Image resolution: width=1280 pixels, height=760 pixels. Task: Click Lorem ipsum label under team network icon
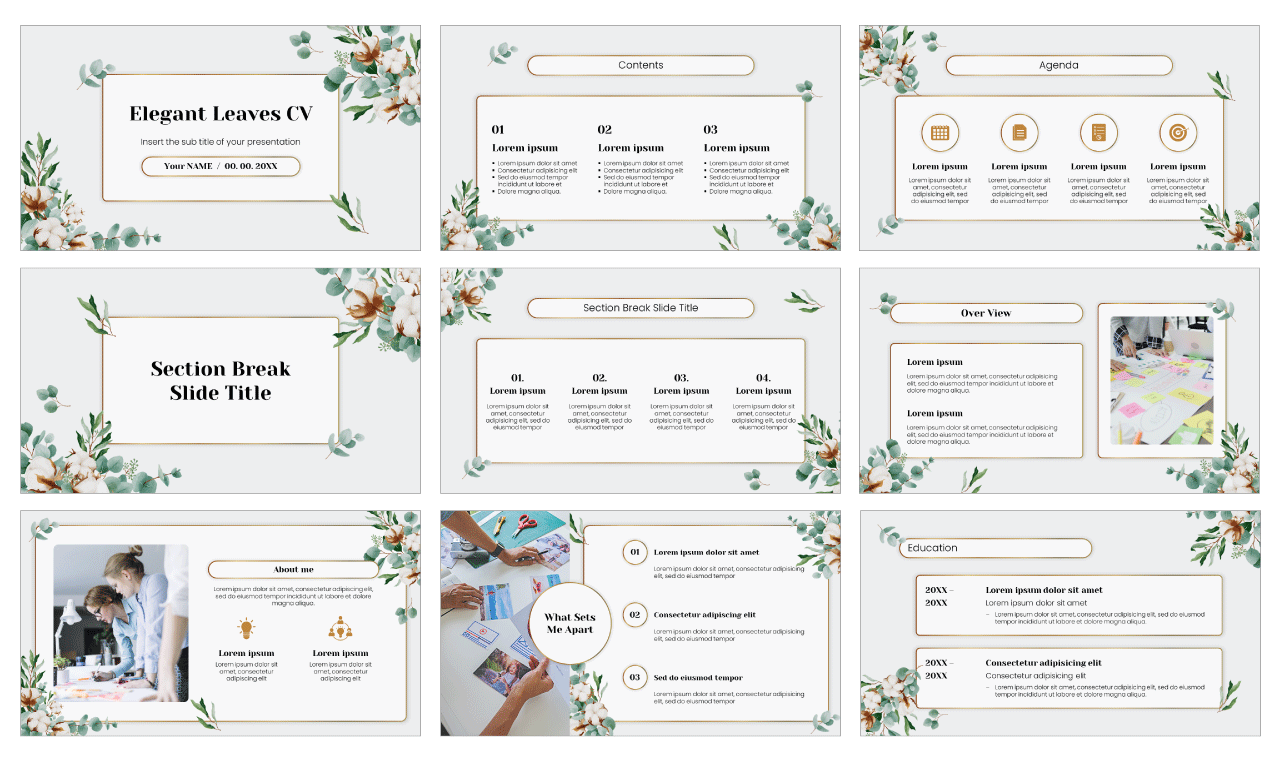pyautogui.click(x=340, y=653)
